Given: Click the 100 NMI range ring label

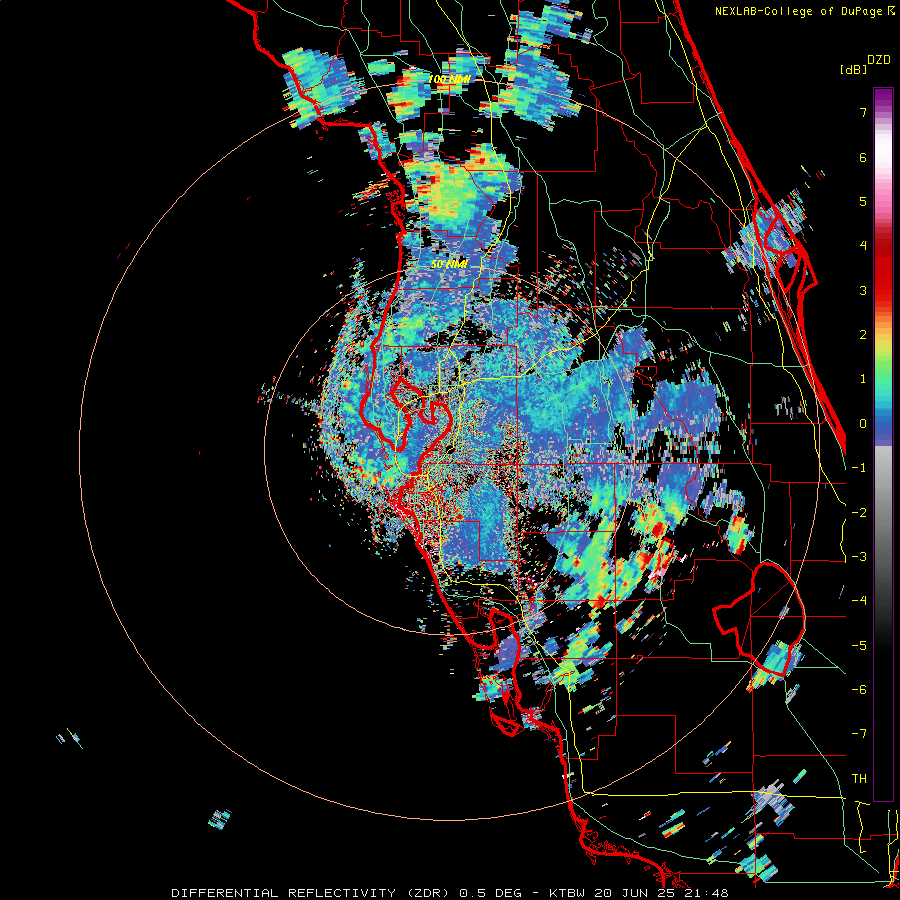Looking at the screenshot, I should pyautogui.click(x=450, y=79).
